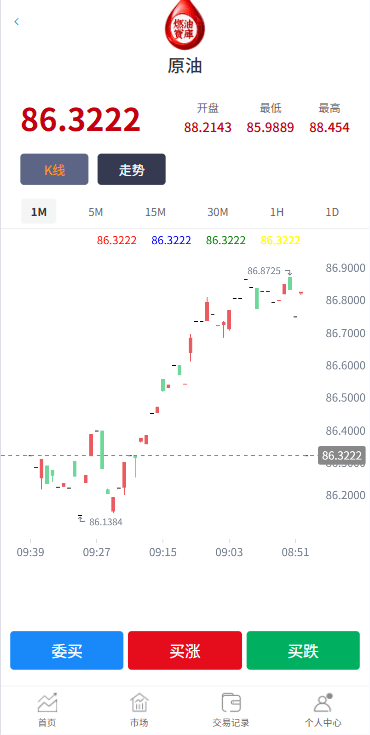370x735 pixels.
Task: Select the 1D interval tab
Action: point(332,212)
